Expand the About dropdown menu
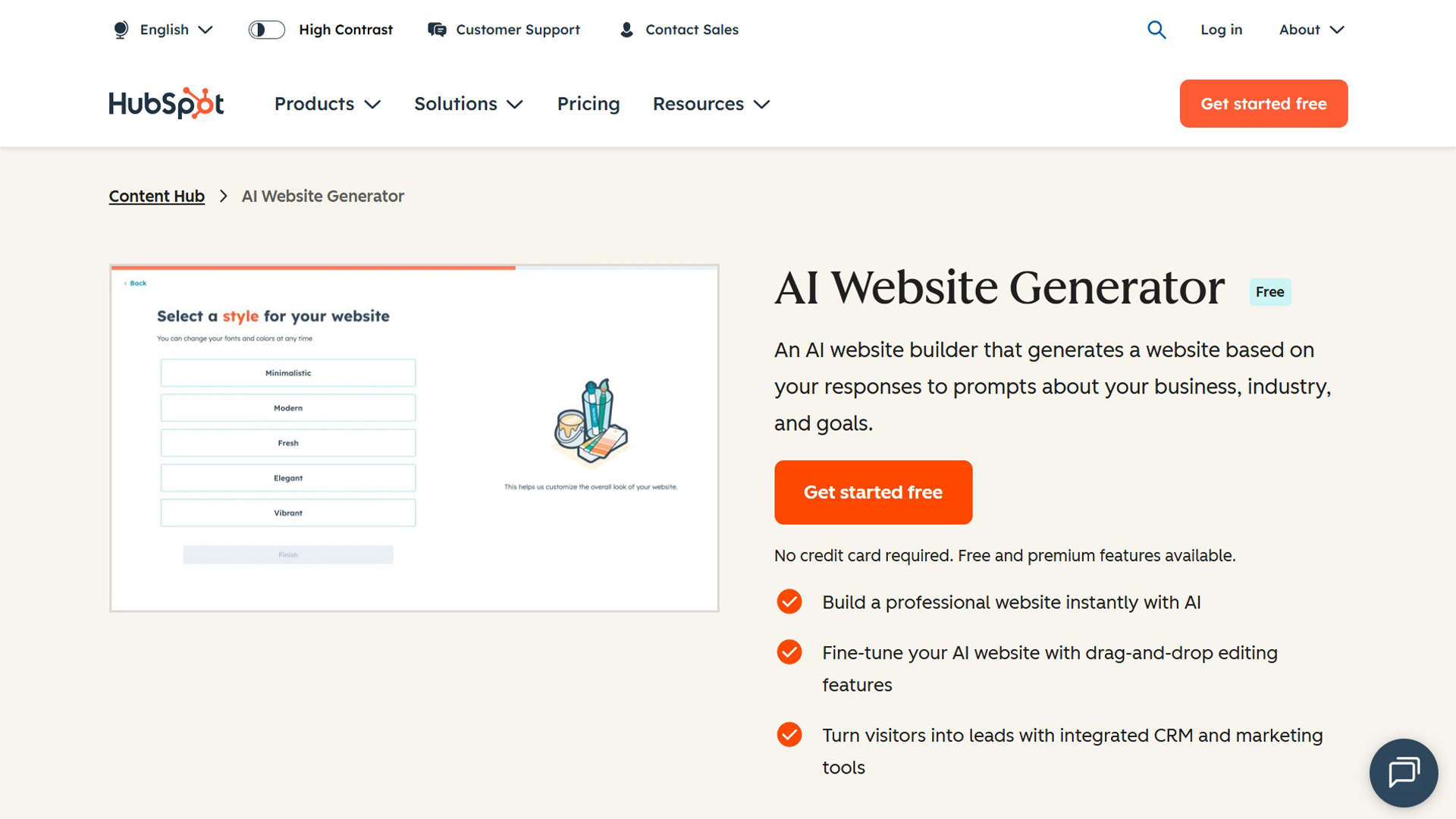 [1311, 30]
